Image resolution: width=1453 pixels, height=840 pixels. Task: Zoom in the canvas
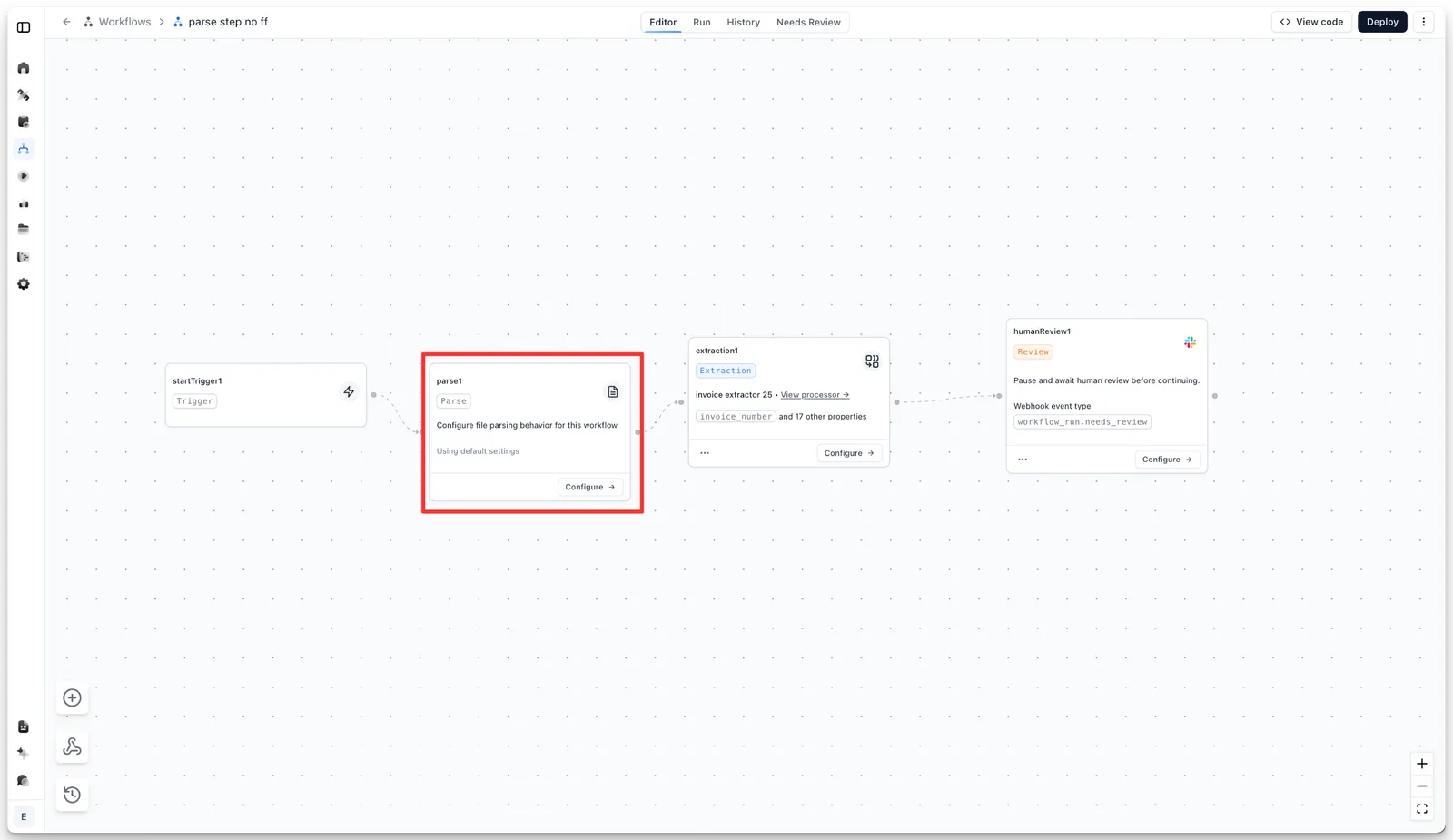[1422, 764]
